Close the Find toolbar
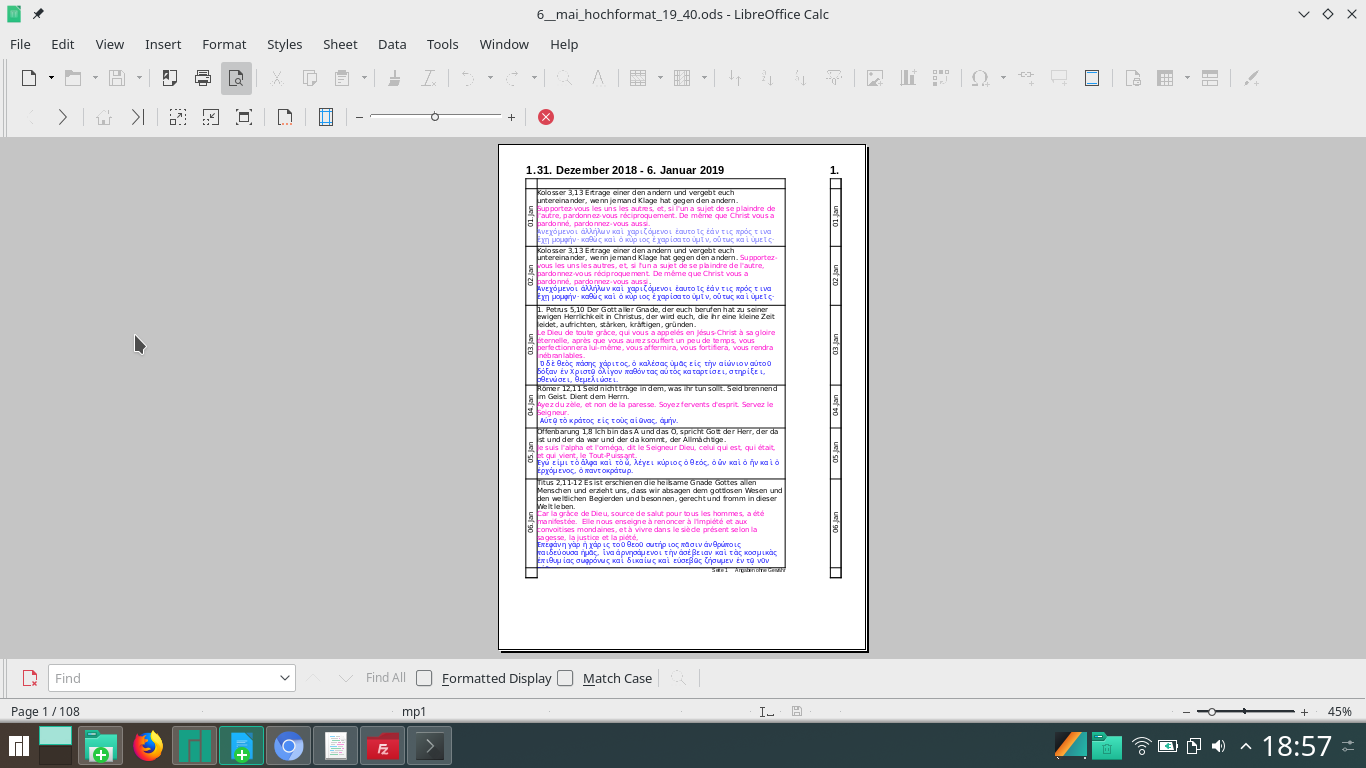 click(x=30, y=678)
